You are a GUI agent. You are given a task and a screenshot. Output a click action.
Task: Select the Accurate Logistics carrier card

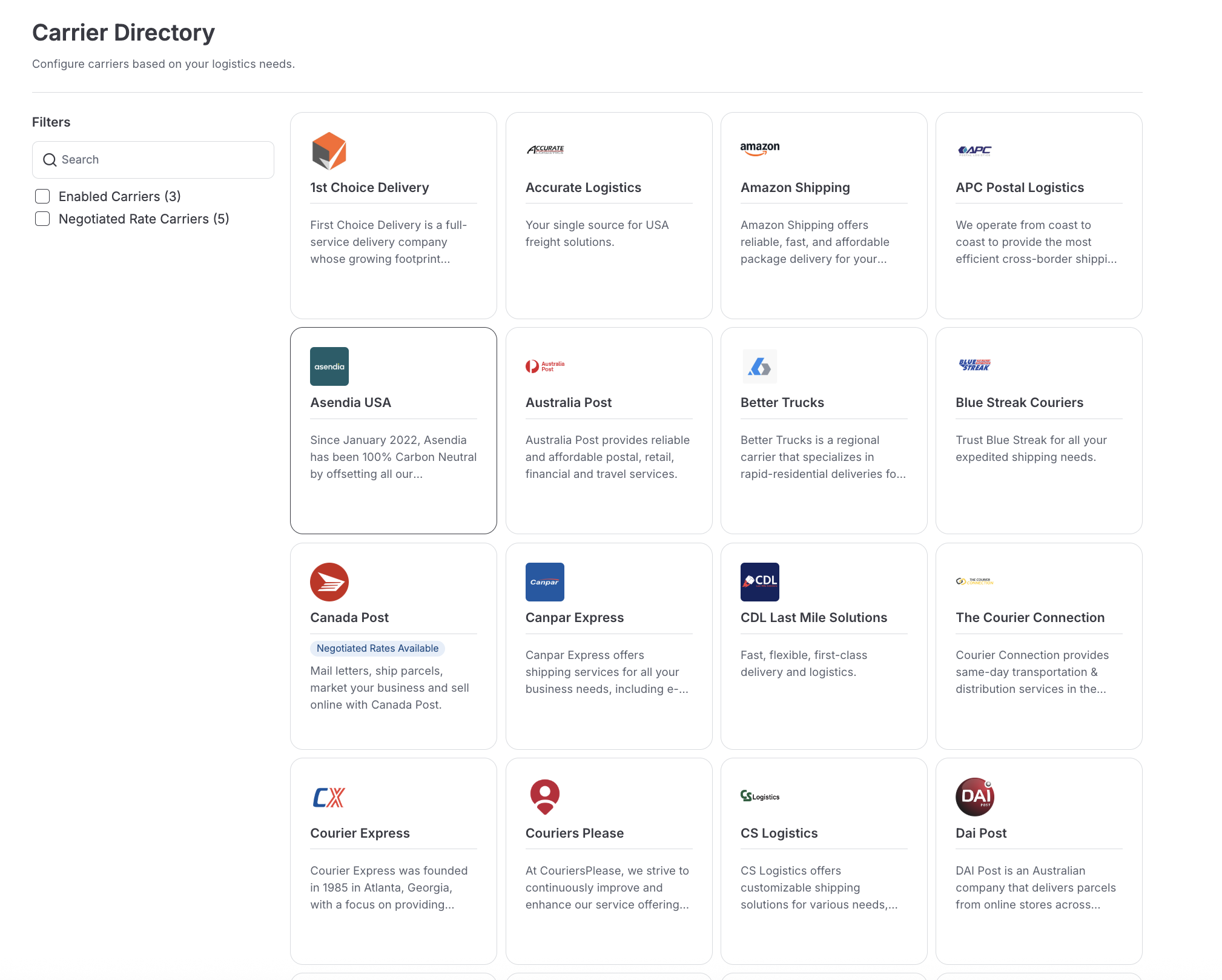(609, 215)
